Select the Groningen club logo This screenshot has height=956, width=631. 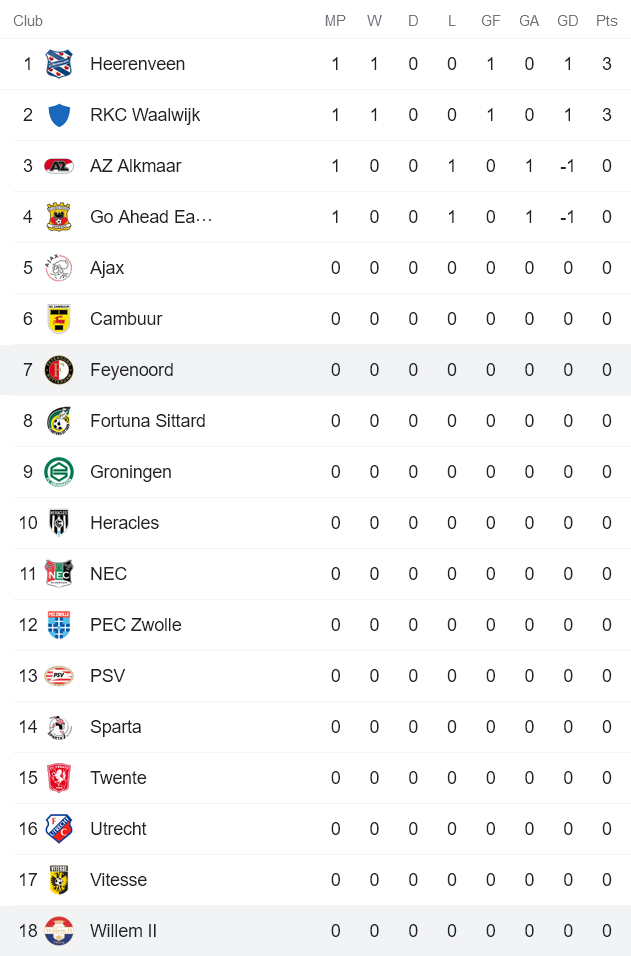coord(59,471)
